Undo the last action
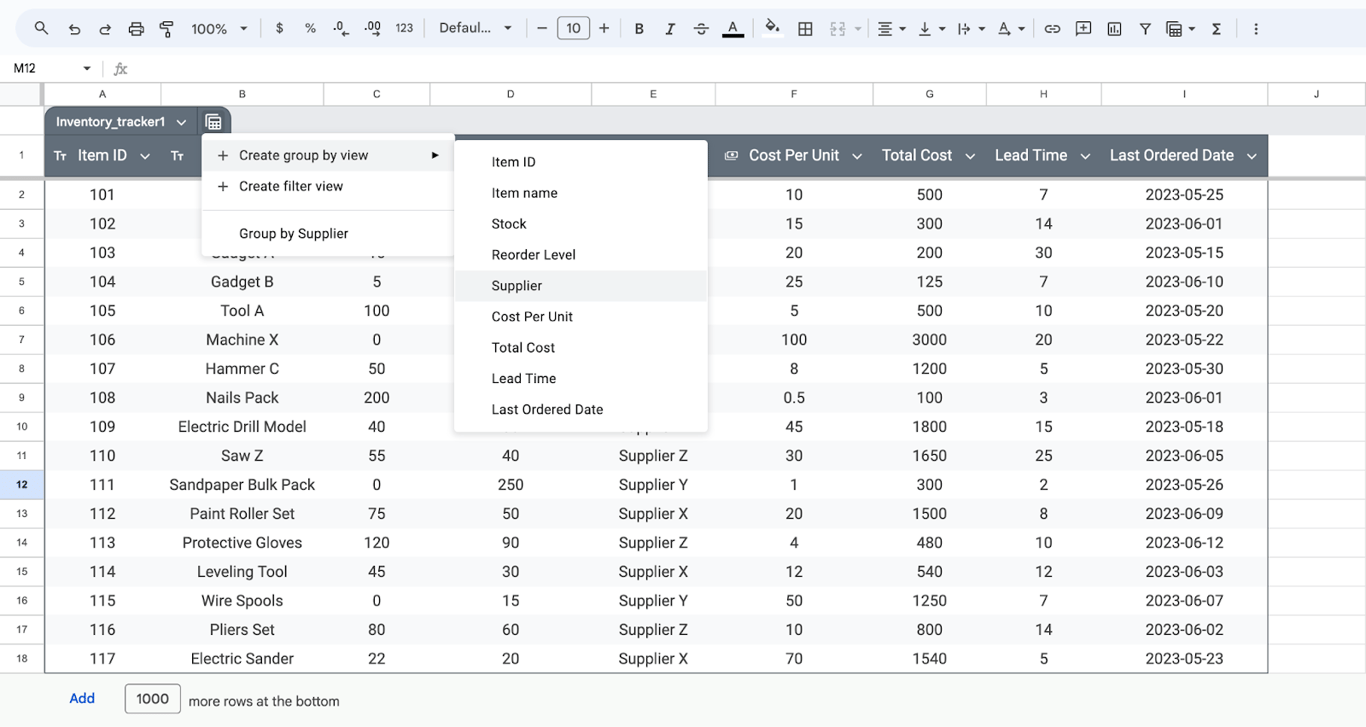This screenshot has height=727, width=1366. point(74,29)
